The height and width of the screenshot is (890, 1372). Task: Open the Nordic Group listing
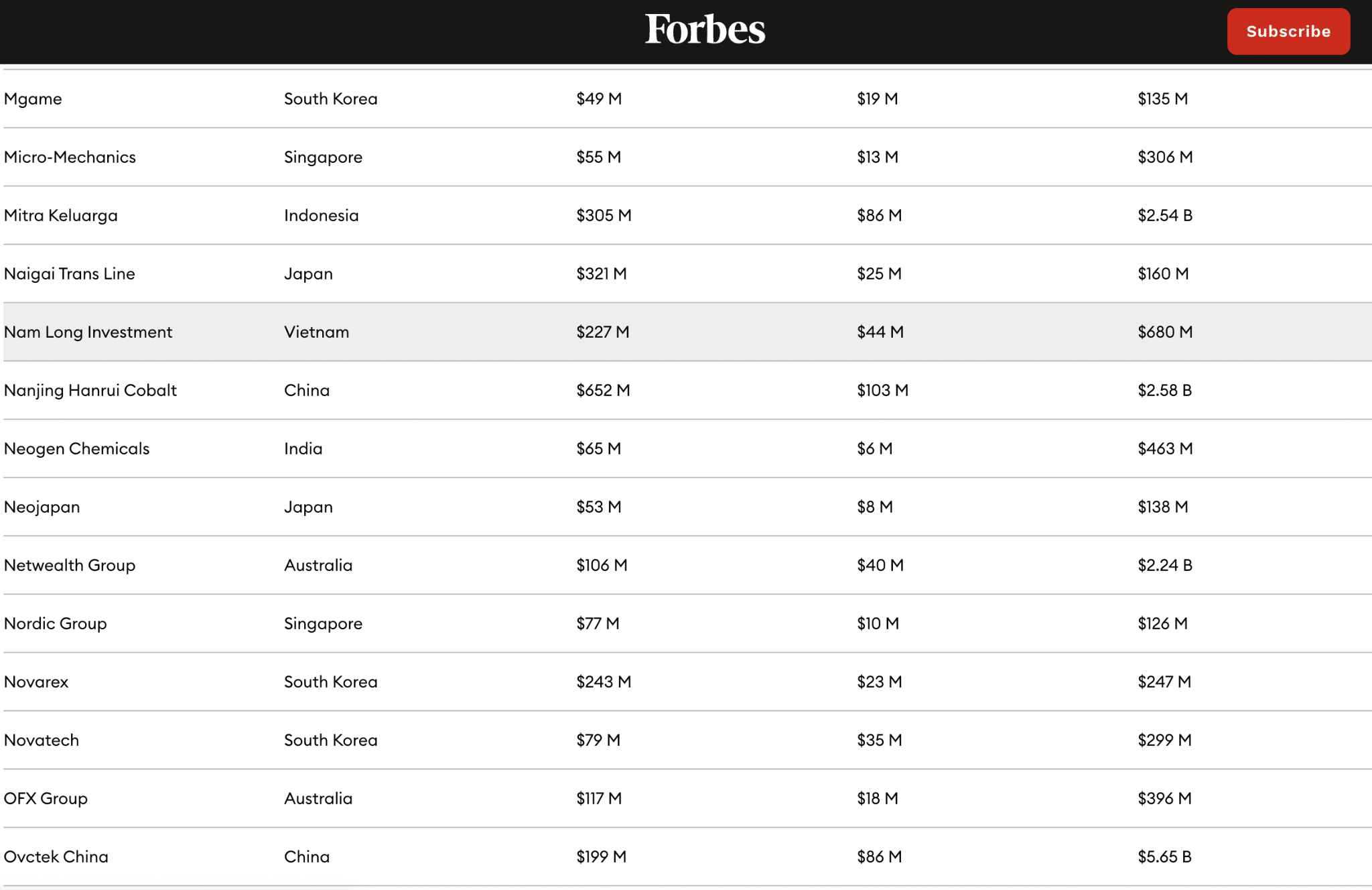(56, 623)
